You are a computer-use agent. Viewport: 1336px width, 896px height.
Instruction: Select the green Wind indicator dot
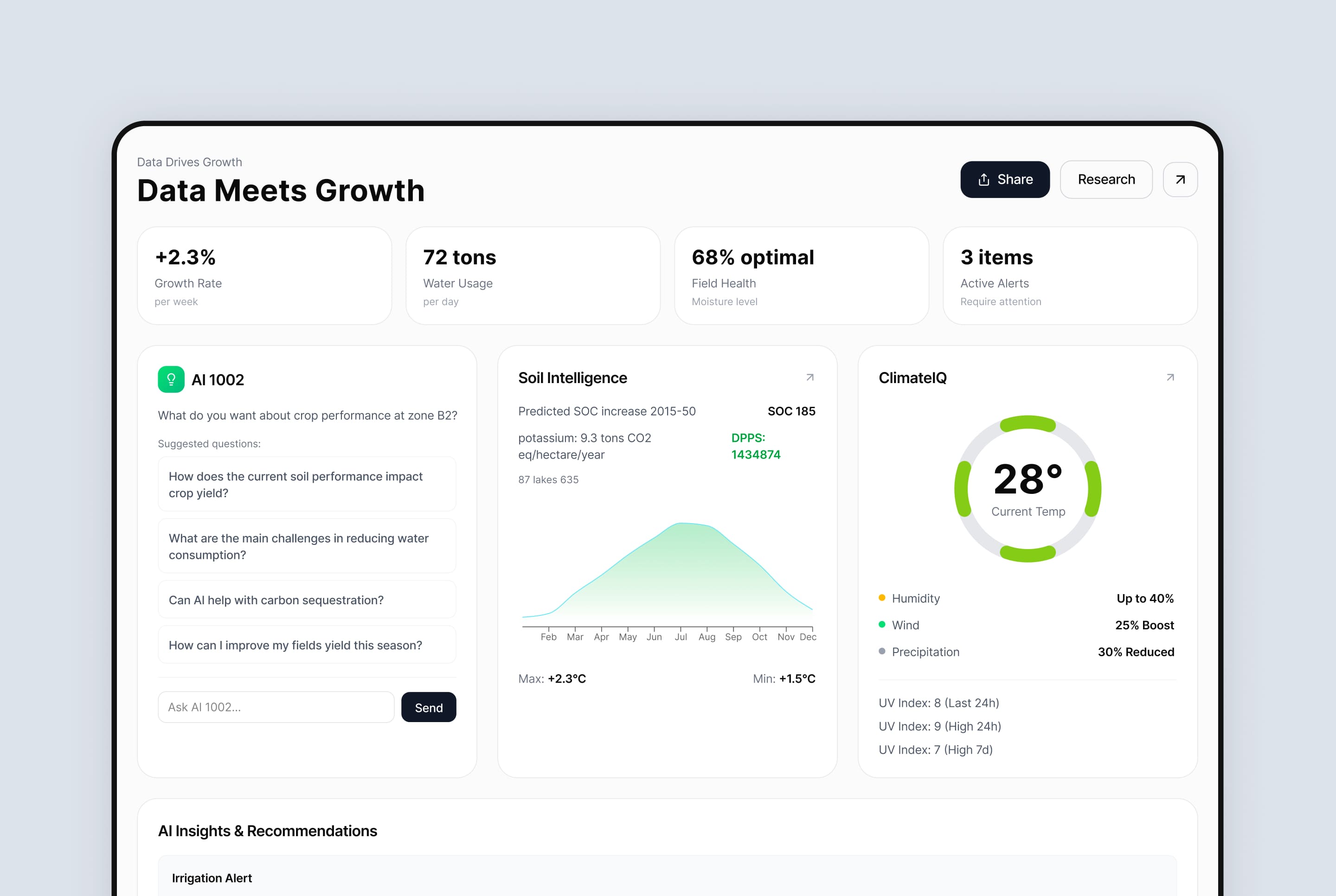point(882,625)
